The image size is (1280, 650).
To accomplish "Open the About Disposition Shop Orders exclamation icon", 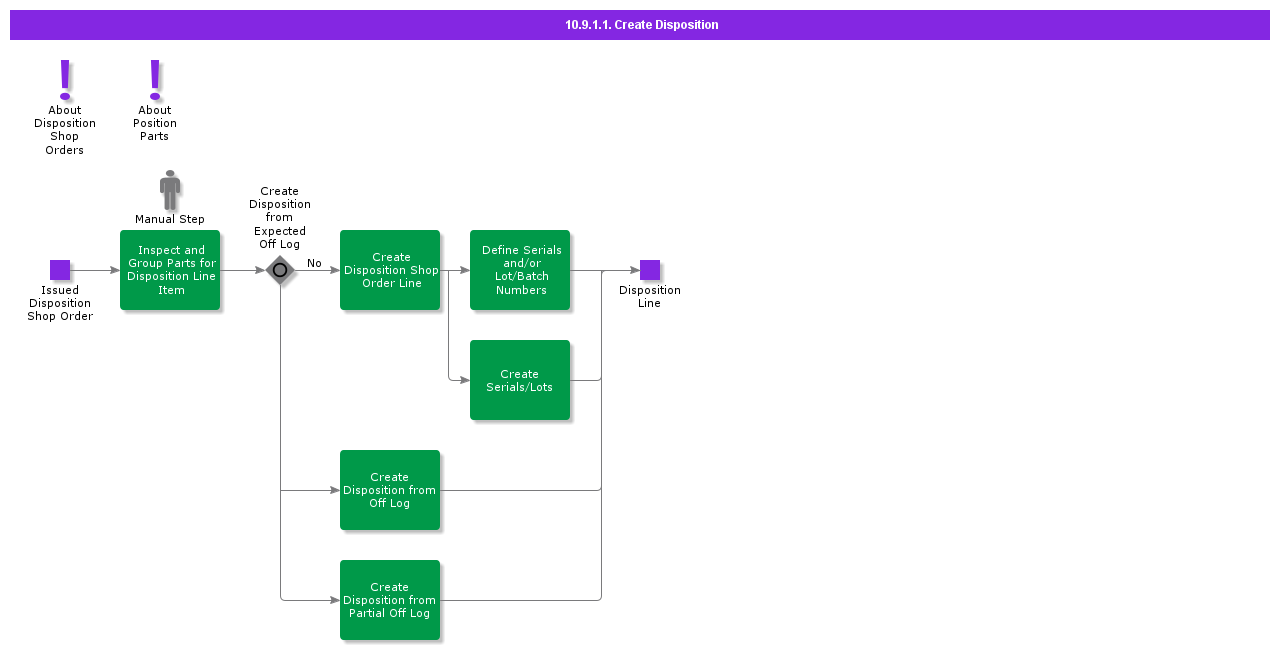I will point(65,79).
